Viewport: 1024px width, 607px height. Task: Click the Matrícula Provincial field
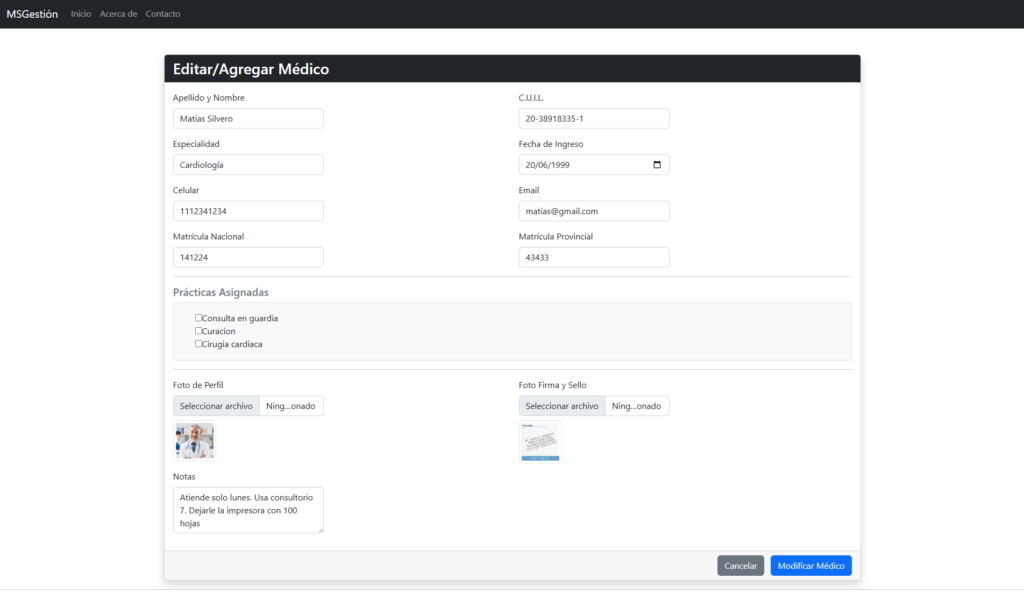pyautogui.click(x=593, y=257)
